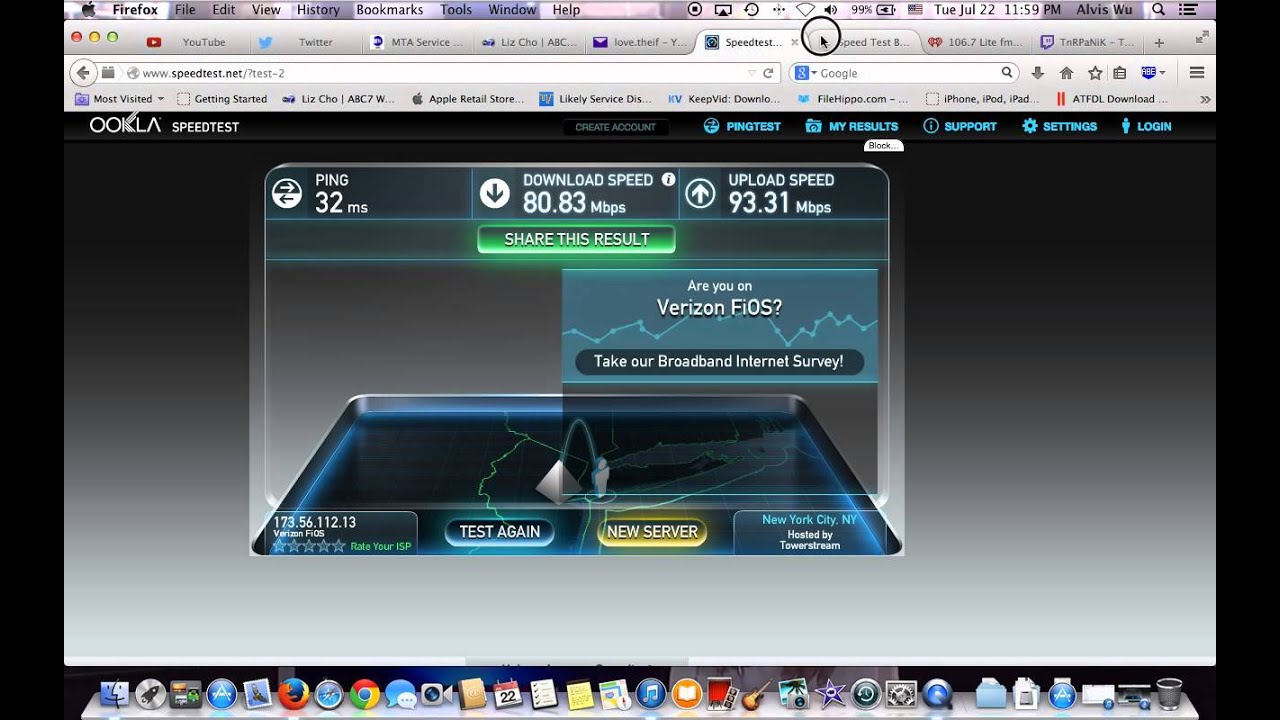Open Notification Center menu bar icon
This screenshot has height=720, width=1280.
pyautogui.click(x=1188, y=10)
